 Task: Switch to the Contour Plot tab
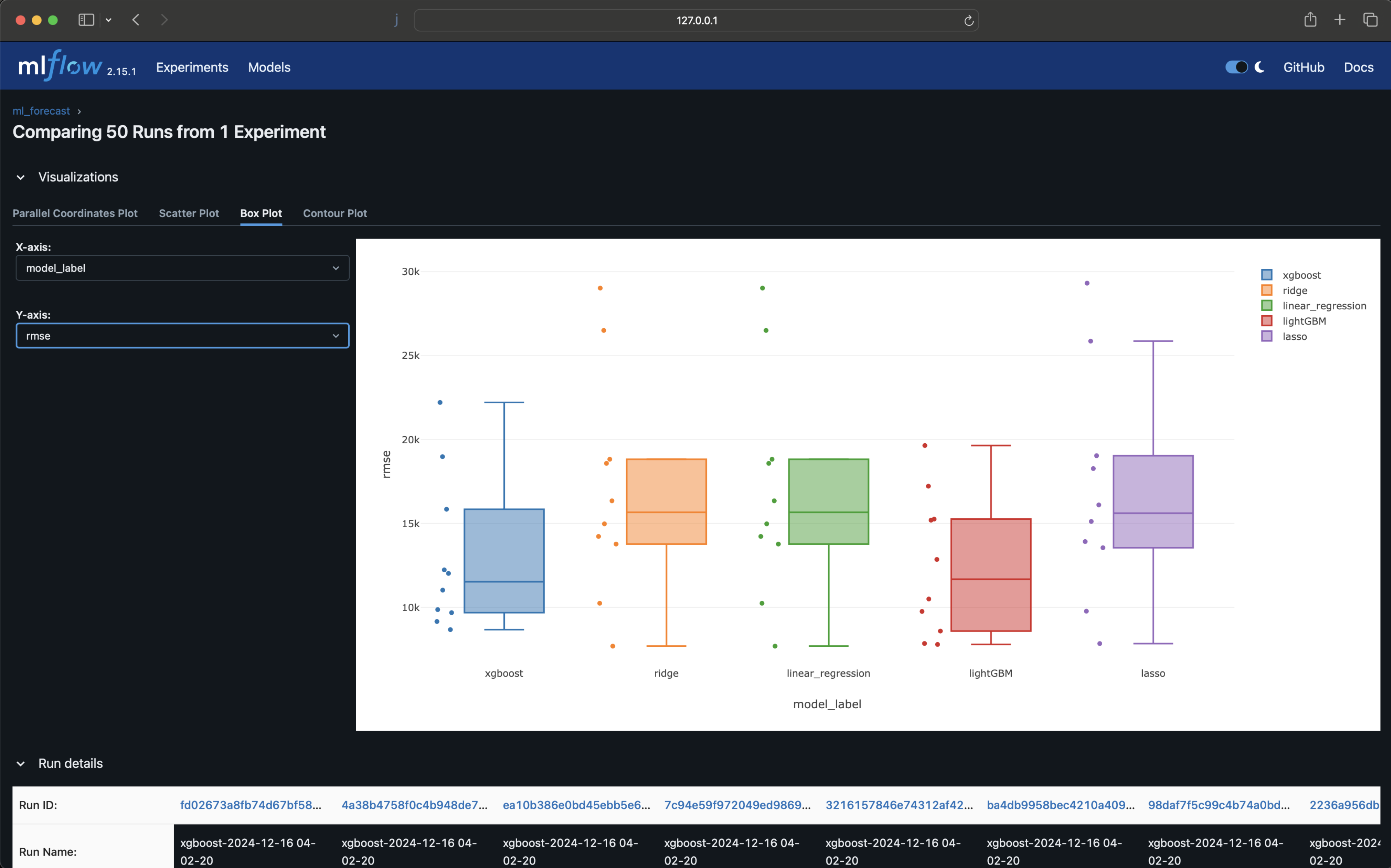tap(335, 213)
